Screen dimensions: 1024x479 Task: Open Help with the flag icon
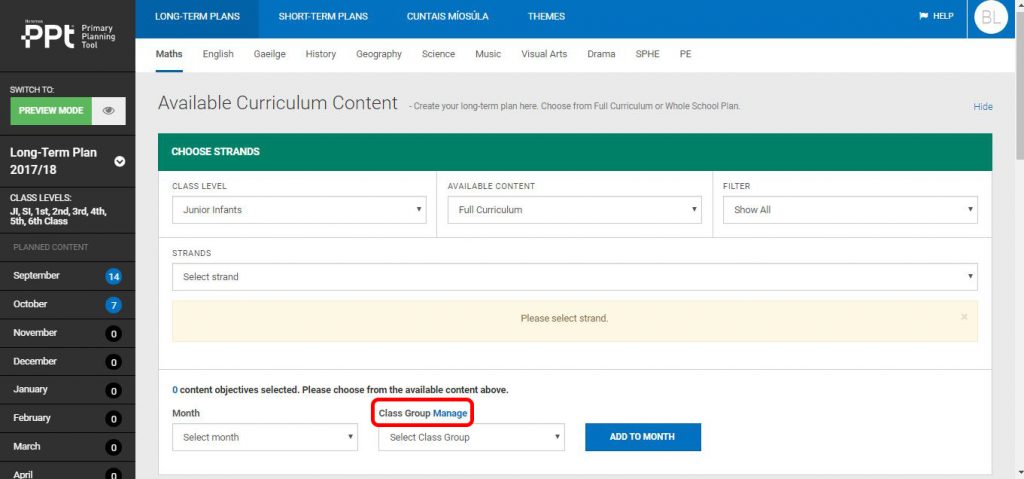936,16
